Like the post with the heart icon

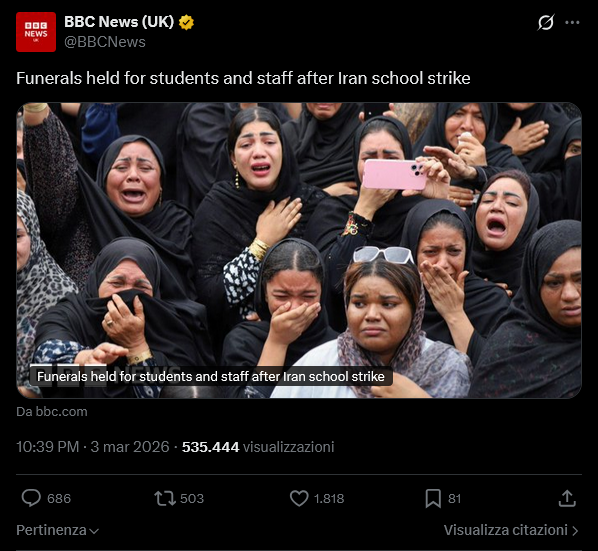[299, 498]
